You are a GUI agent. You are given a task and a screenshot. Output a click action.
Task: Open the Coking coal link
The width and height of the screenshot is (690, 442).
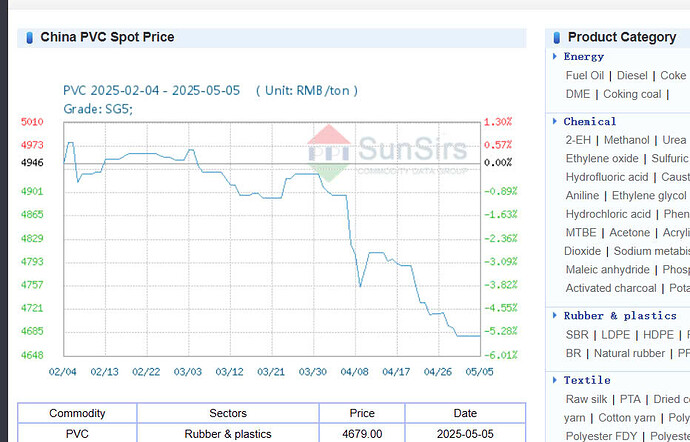pos(632,94)
